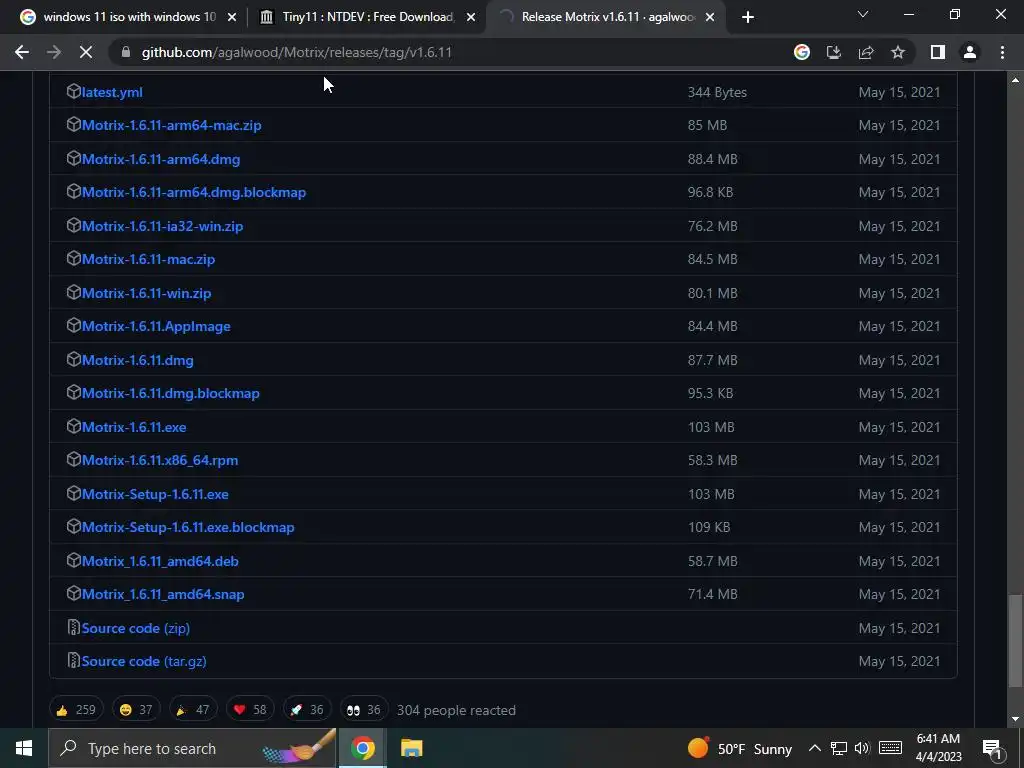Viewport: 1024px width, 768px height.
Task: Bookmark this page with the star icon
Action: tap(898, 52)
